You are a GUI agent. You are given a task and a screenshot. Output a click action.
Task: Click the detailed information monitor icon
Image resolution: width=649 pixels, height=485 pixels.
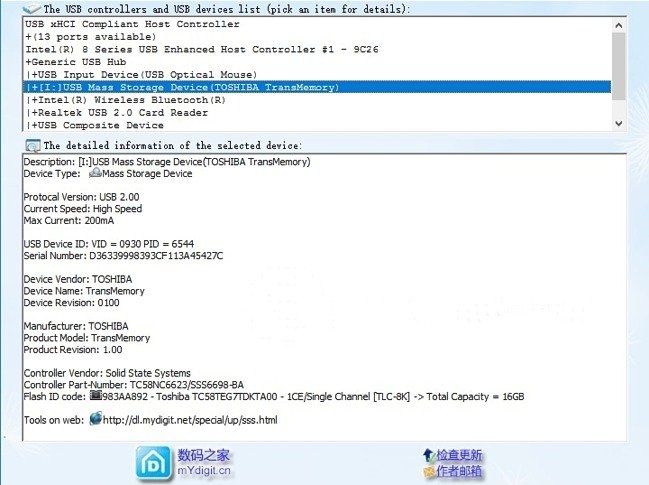pyautogui.click(x=33, y=146)
